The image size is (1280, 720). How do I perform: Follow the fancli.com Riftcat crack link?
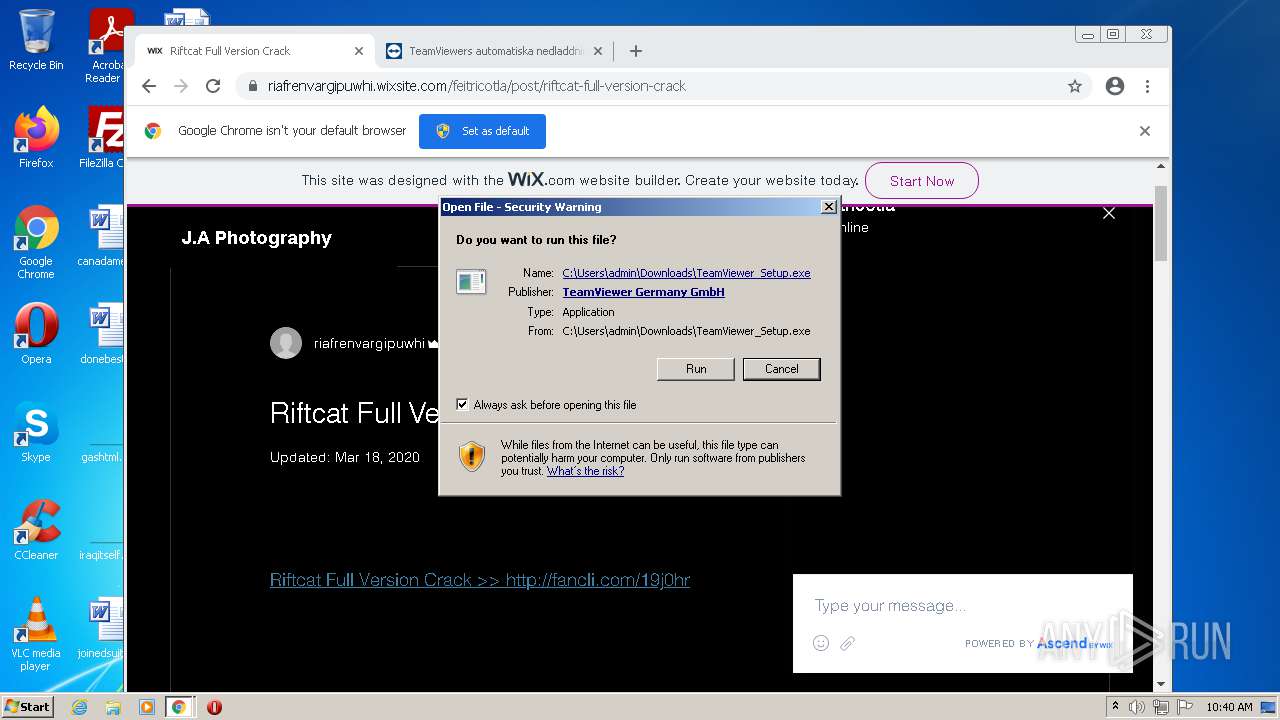tap(480, 580)
